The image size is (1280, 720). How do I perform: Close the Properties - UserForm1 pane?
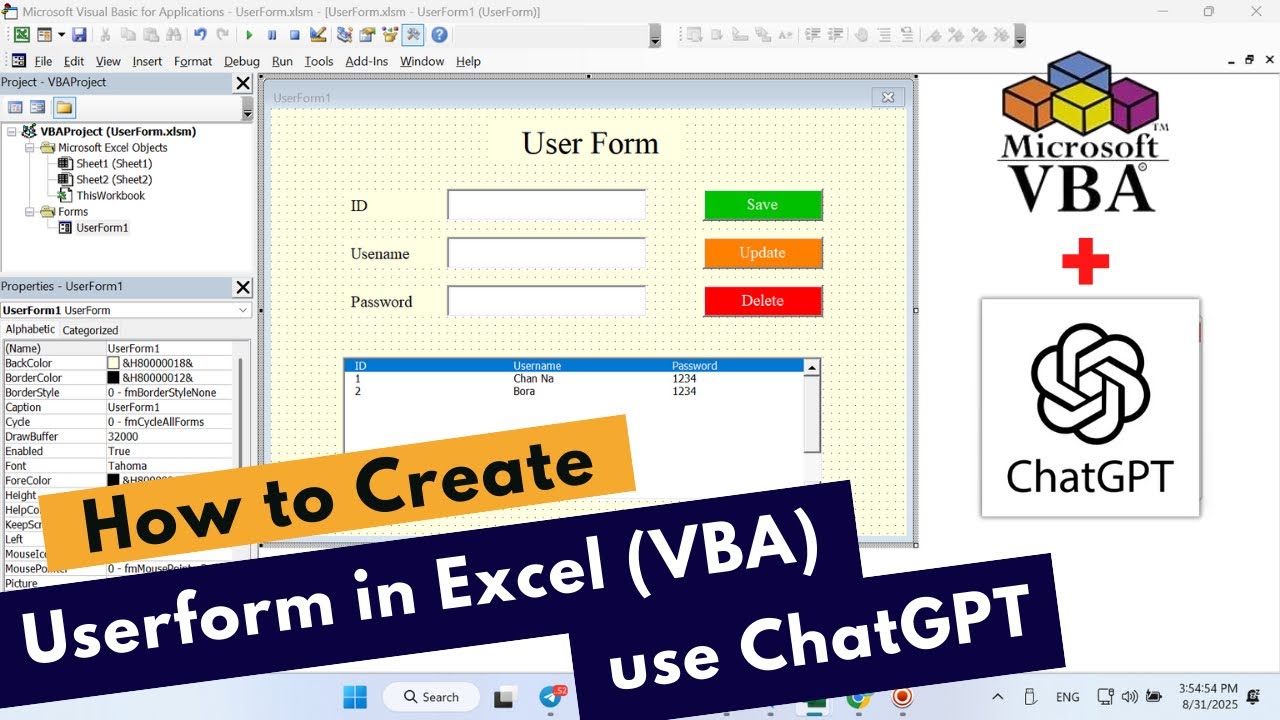point(243,288)
